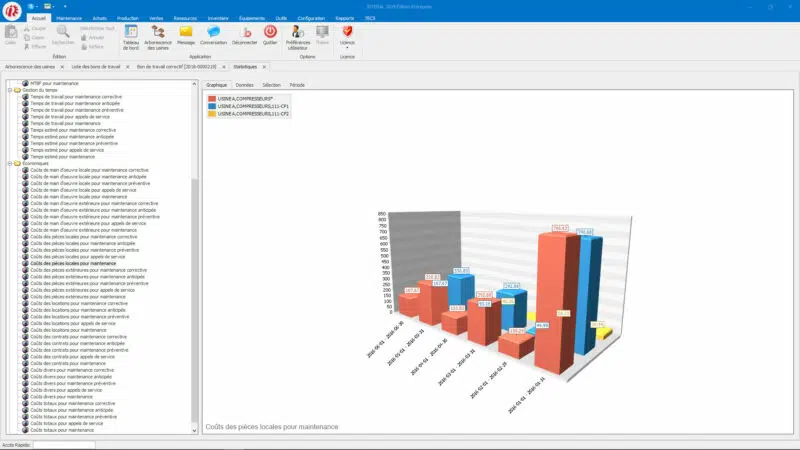Switch to the Données chart tab
This screenshot has width=800, height=450.
click(x=244, y=86)
